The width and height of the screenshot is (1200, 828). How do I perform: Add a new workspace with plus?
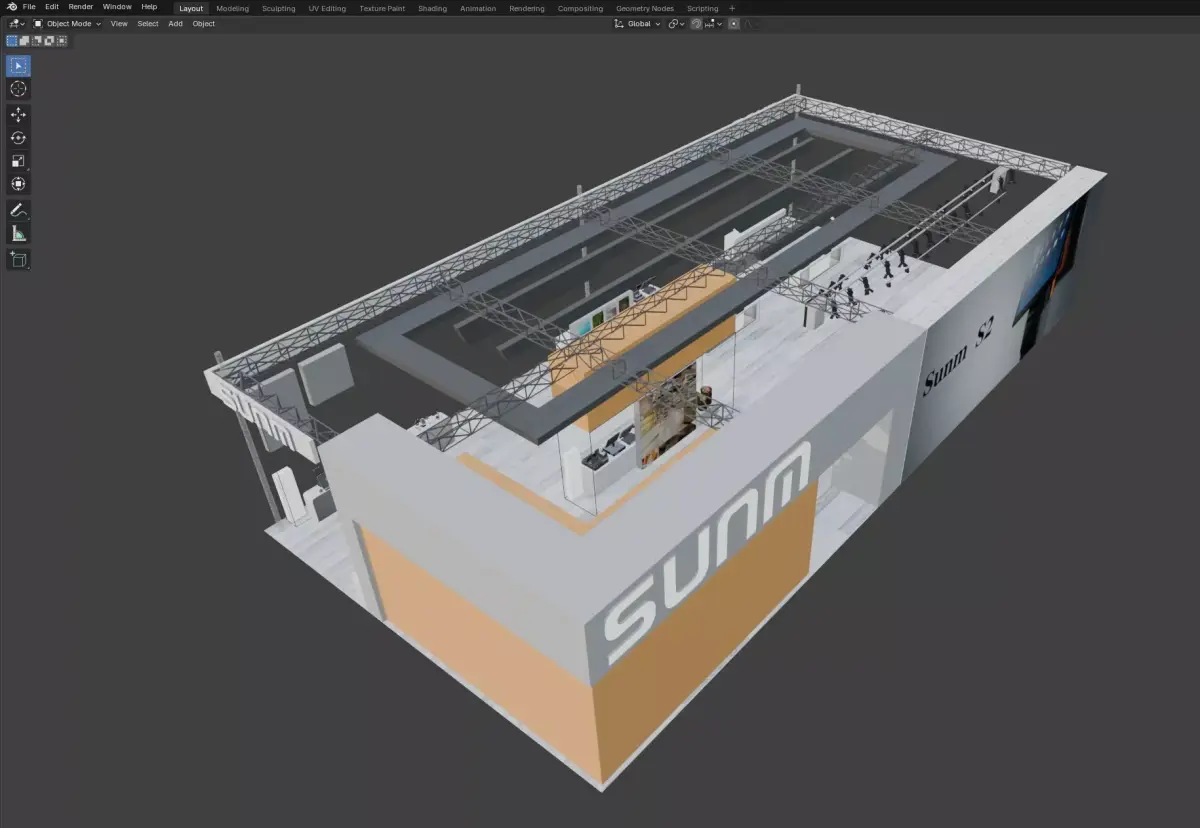click(x=732, y=8)
